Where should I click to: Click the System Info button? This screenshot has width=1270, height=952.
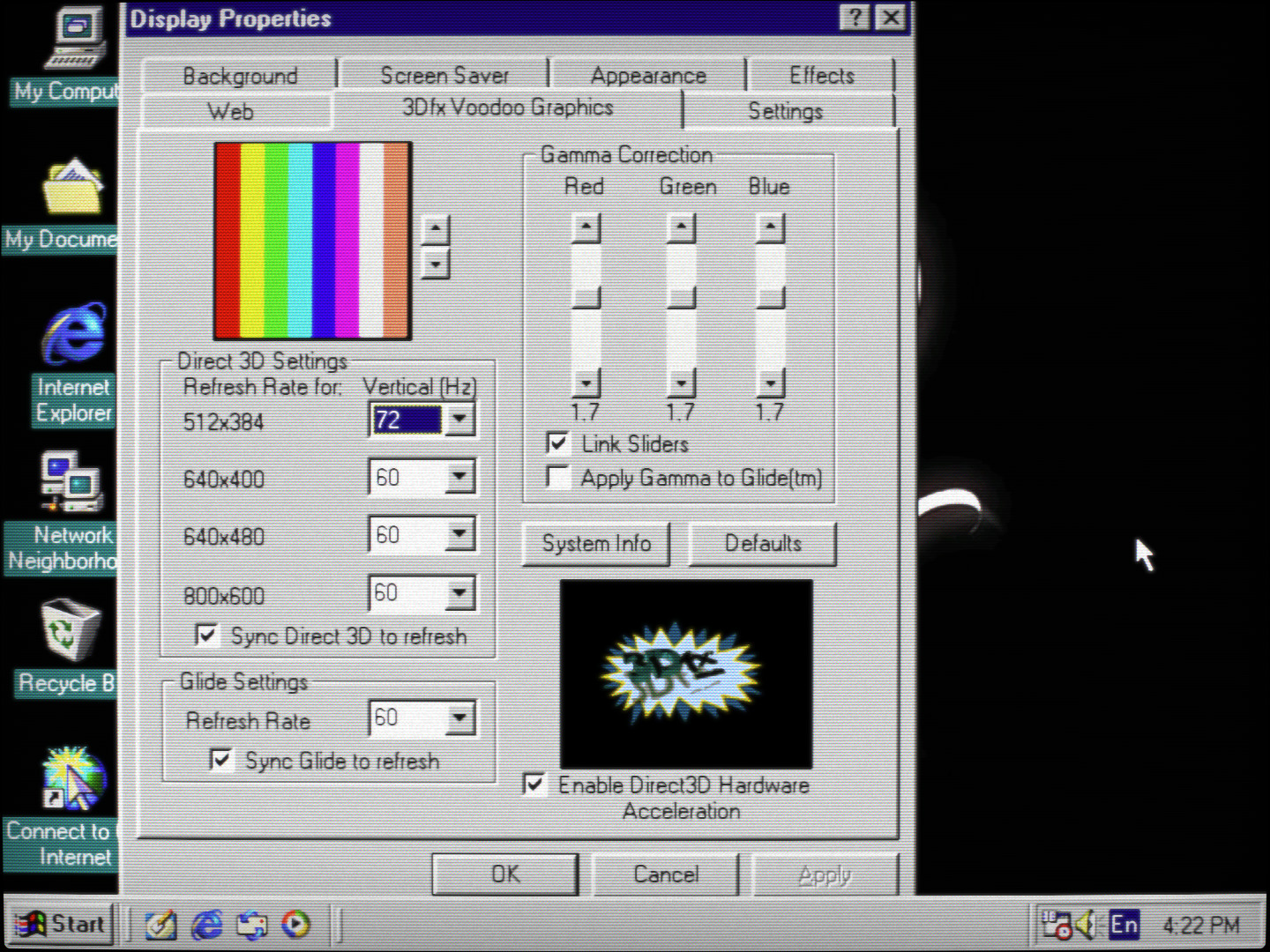tap(596, 544)
